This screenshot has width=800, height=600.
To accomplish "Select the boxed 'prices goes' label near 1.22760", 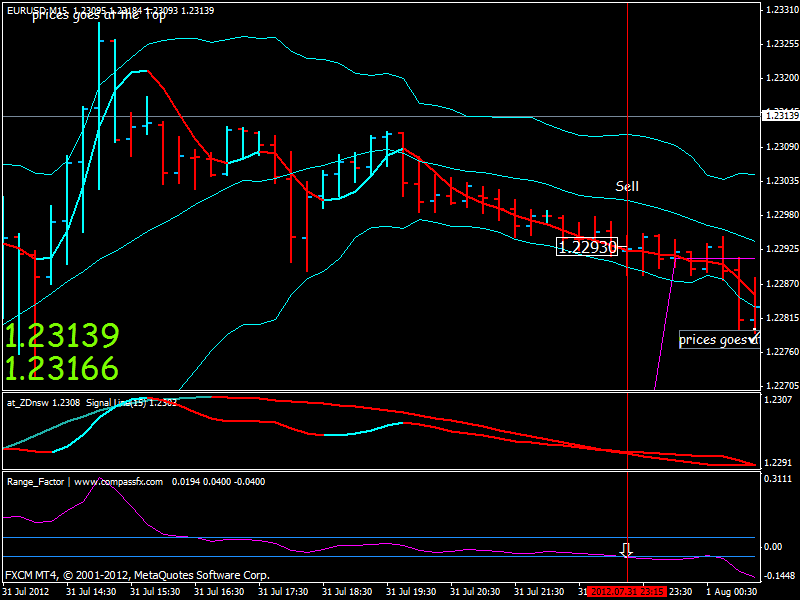I will [x=719, y=340].
